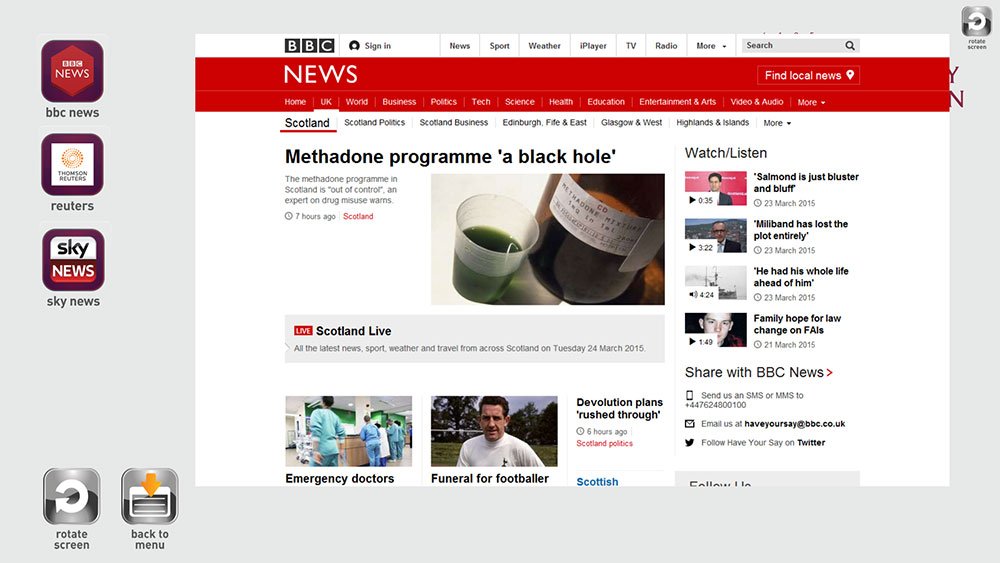
Task: Click the Twitter text link
Action: [x=811, y=442]
